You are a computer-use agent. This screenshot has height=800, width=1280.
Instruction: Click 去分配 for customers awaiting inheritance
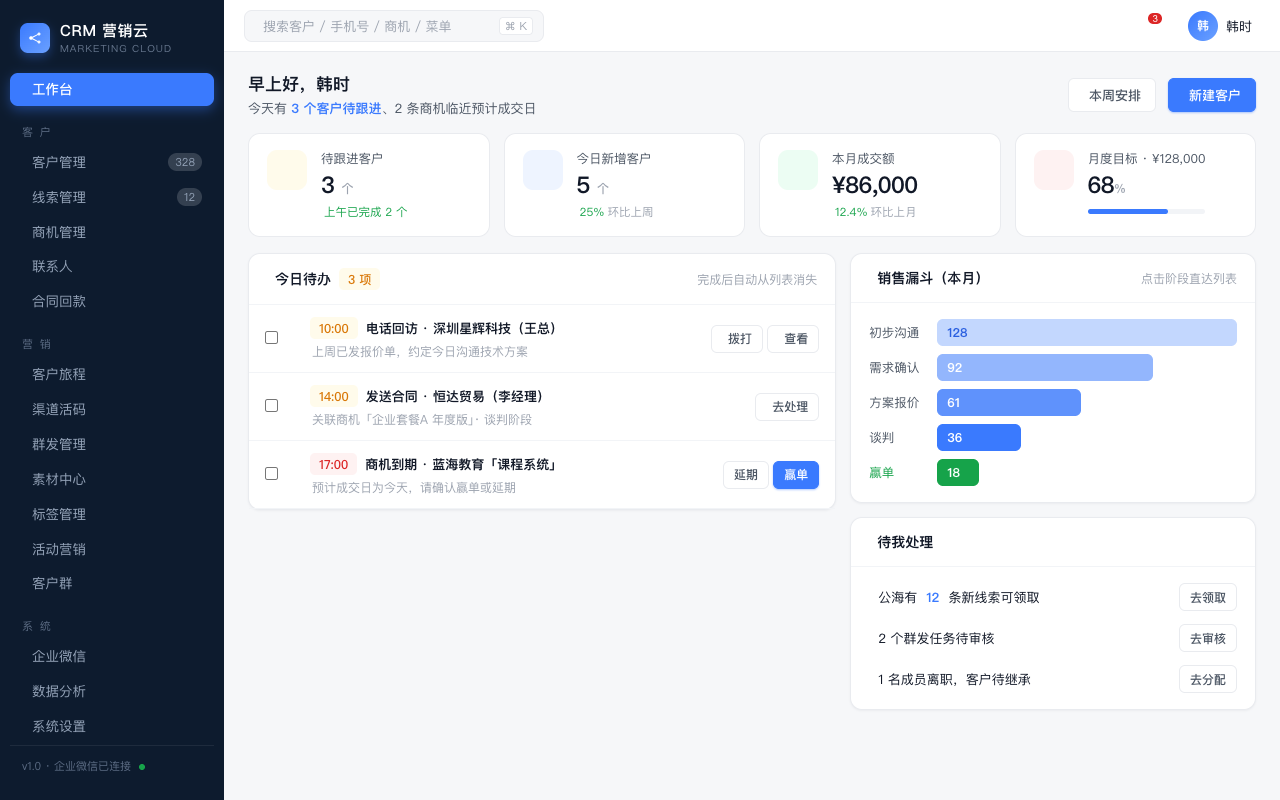(1208, 679)
